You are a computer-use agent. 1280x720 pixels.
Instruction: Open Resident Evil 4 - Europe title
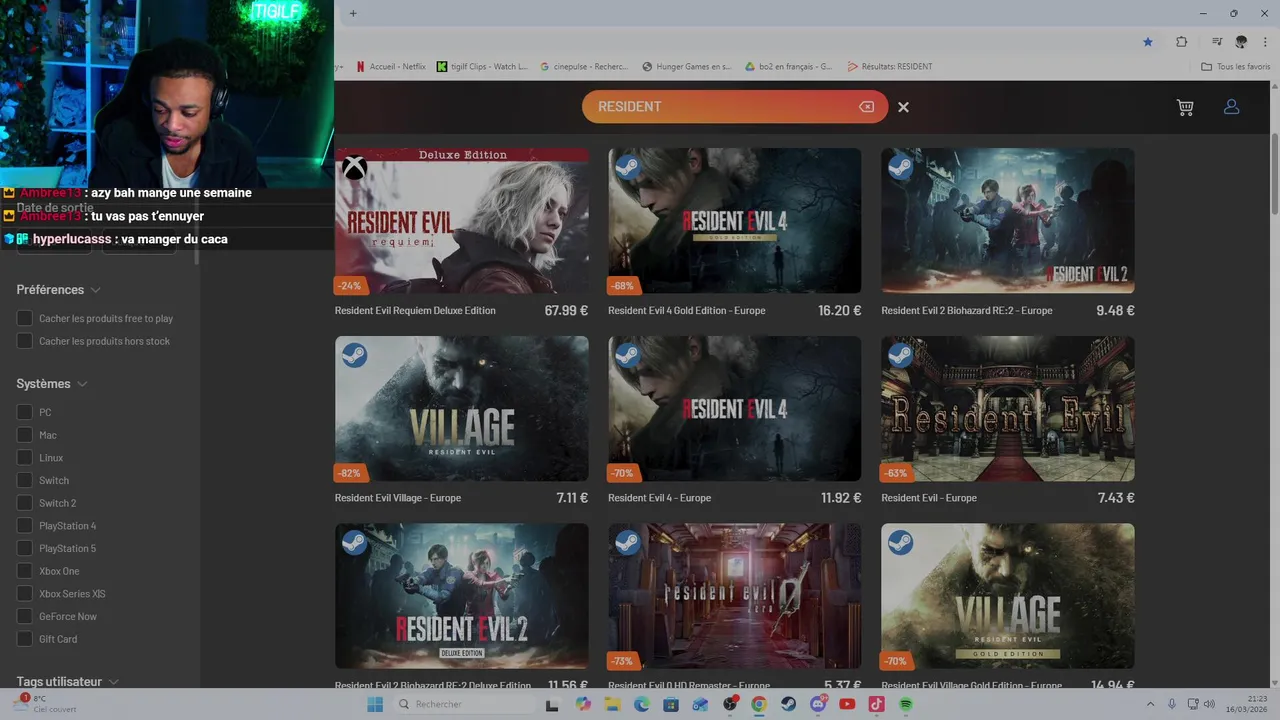pyautogui.click(x=659, y=498)
